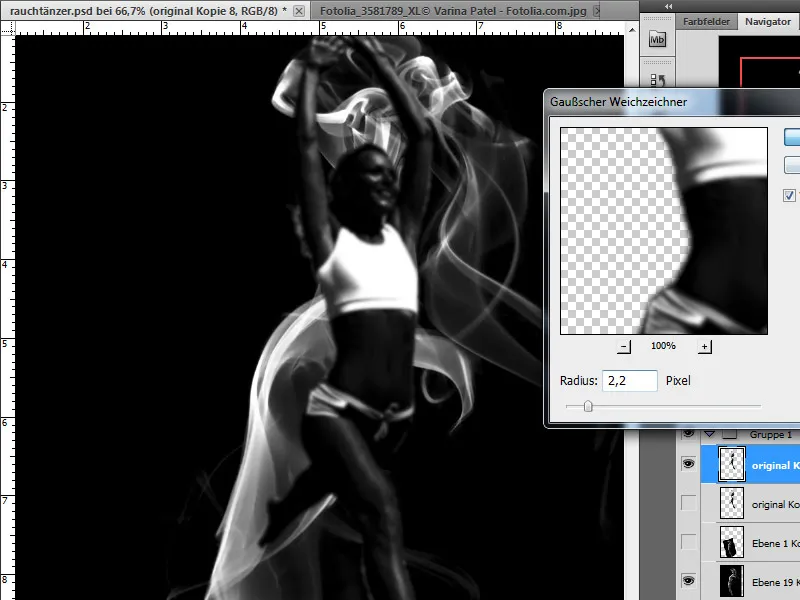Select the Ebene 19 layer thumbnail
This screenshot has width=800, height=600.
732,581
